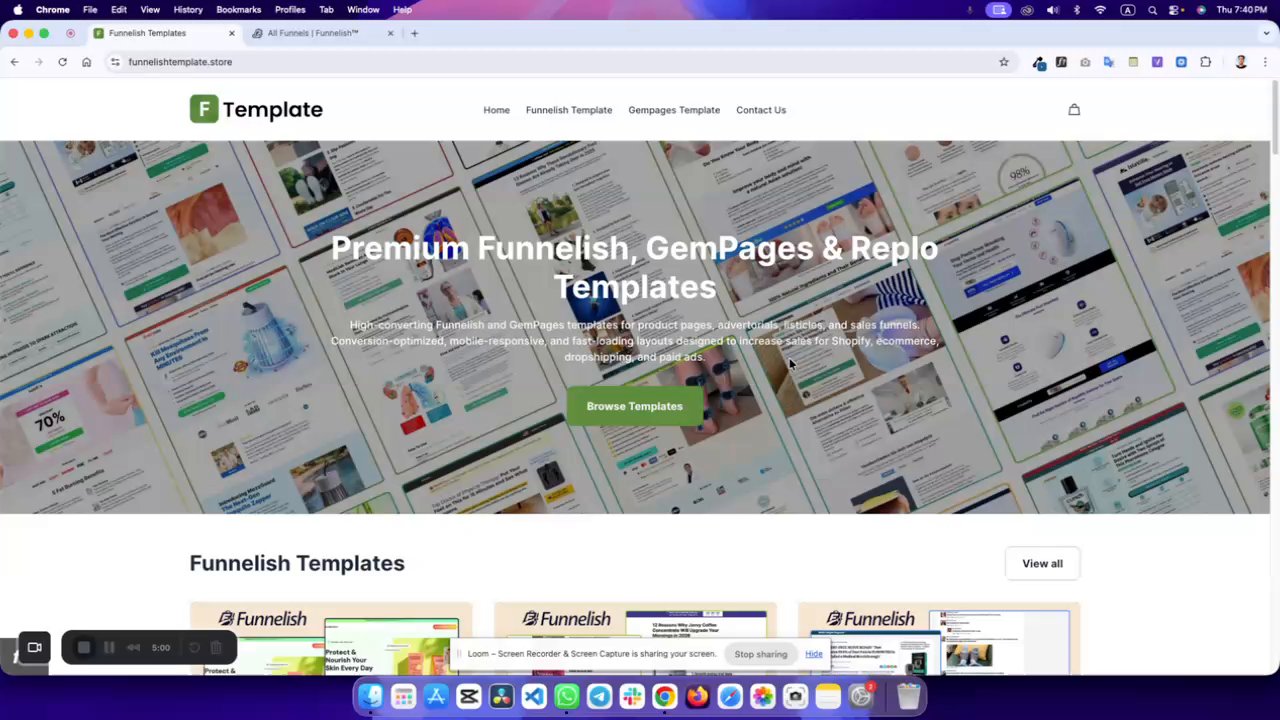Open the third Funnelish template card thumbnail
Viewport: 1280px width, 720px height.
pyautogui.click(x=939, y=639)
